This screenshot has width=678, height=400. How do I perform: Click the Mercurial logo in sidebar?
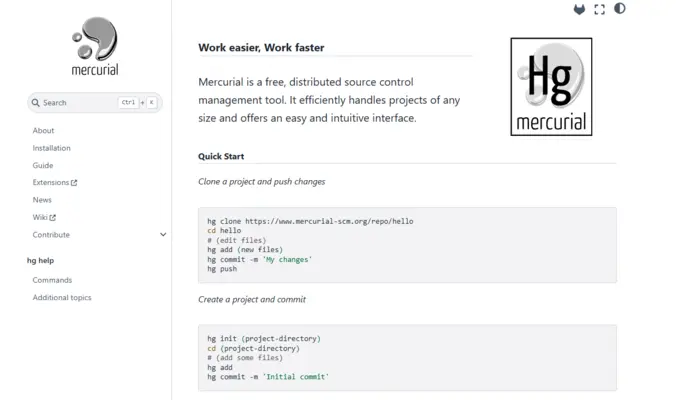(x=95, y=46)
